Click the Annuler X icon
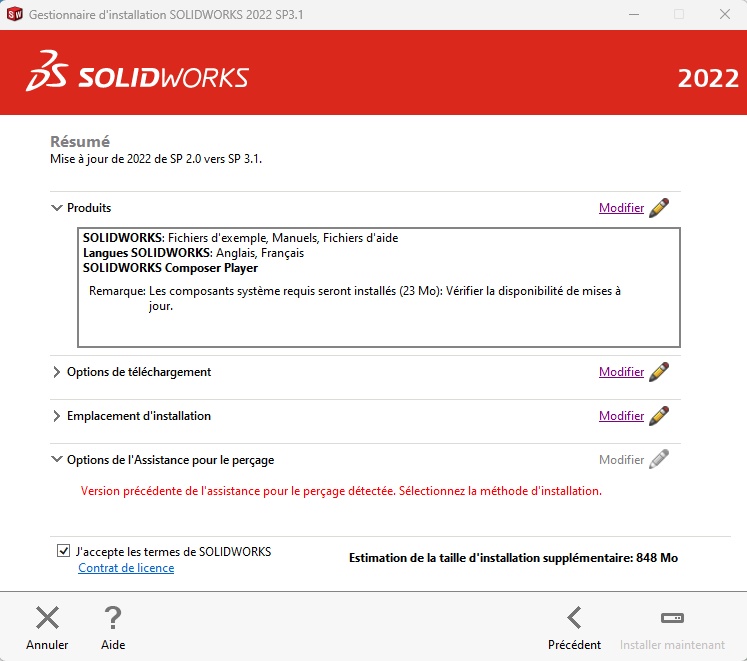 pyautogui.click(x=47, y=618)
